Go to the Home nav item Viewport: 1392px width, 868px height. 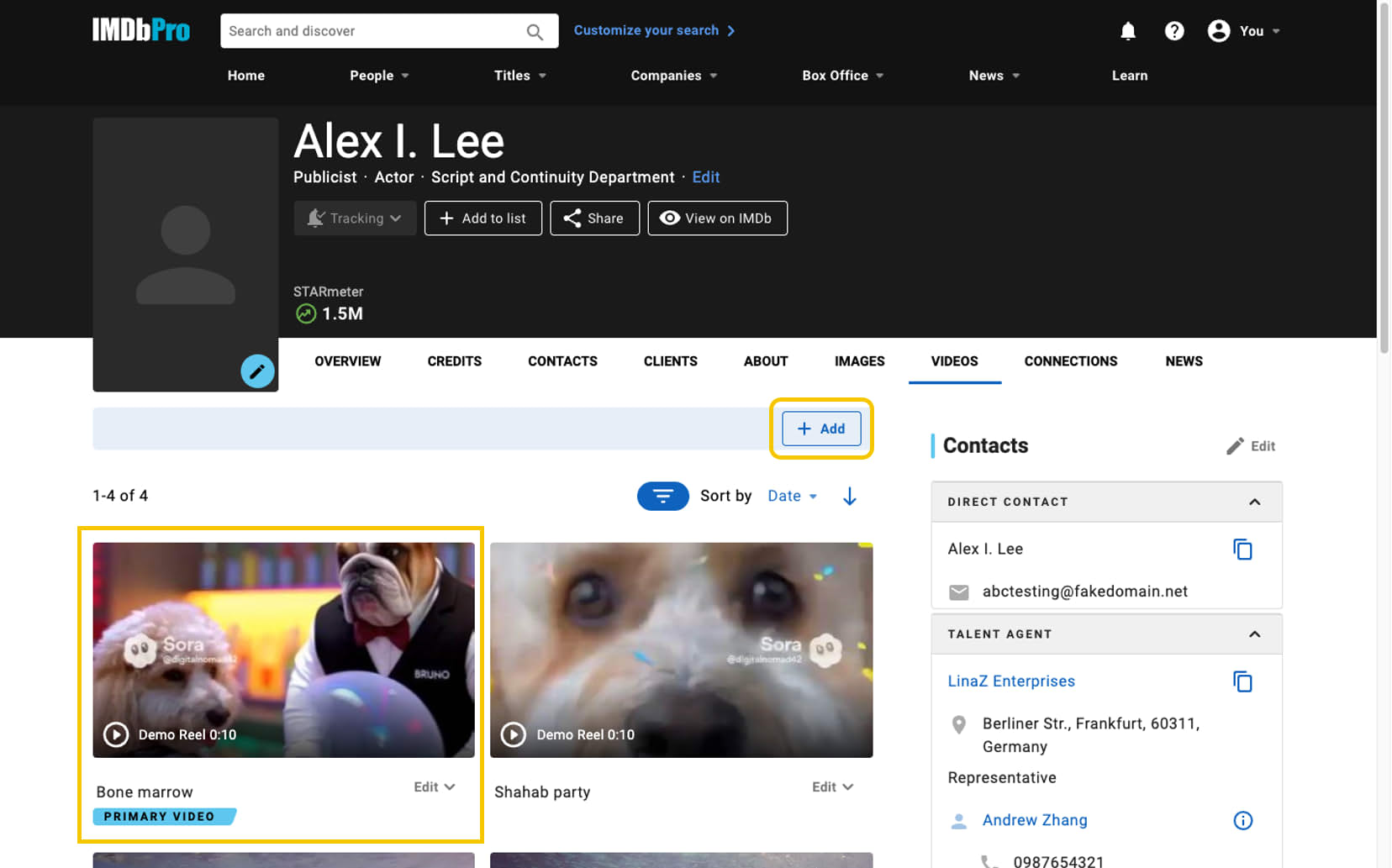[x=246, y=76]
